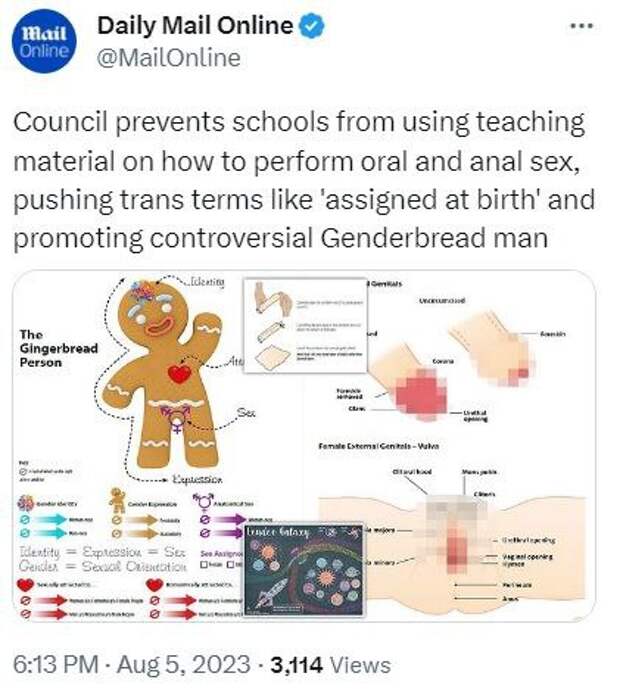Tick the second Sex Assigned checkbox

tap(231, 564)
